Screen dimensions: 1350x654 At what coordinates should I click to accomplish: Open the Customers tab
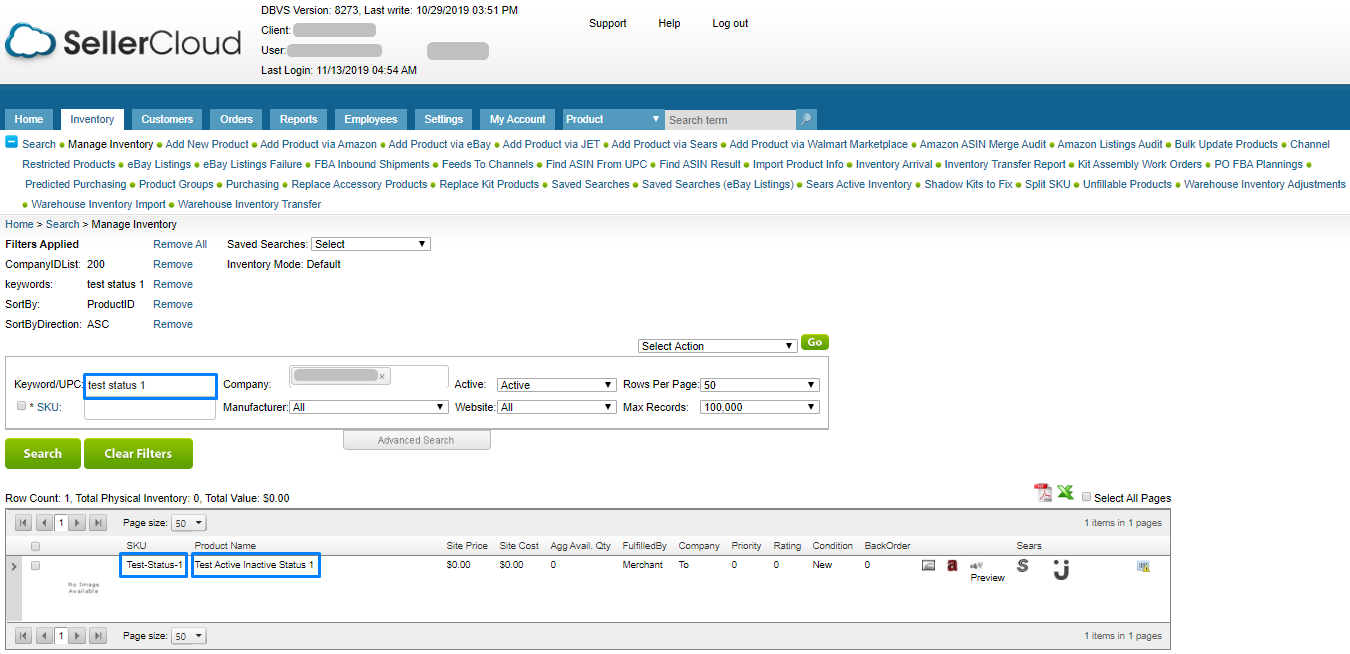click(x=167, y=119)
